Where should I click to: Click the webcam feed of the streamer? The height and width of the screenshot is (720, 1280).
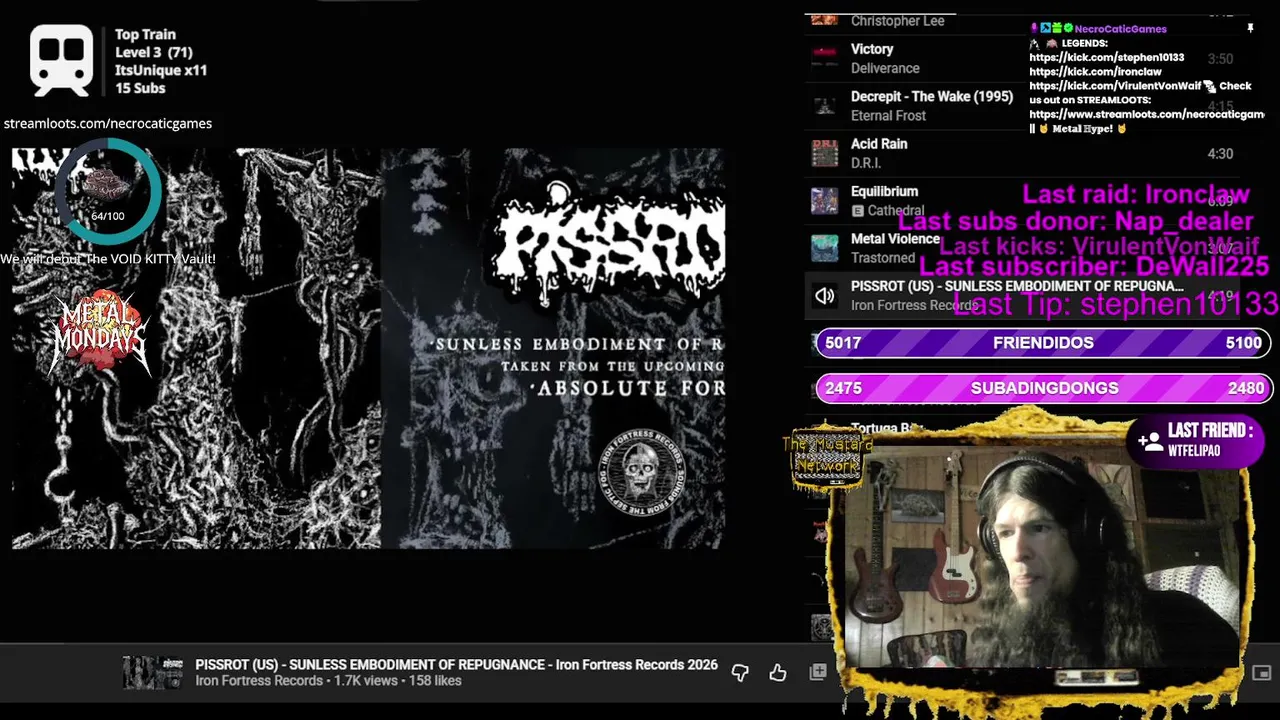pyautogui.click(x=1040, y=555)
